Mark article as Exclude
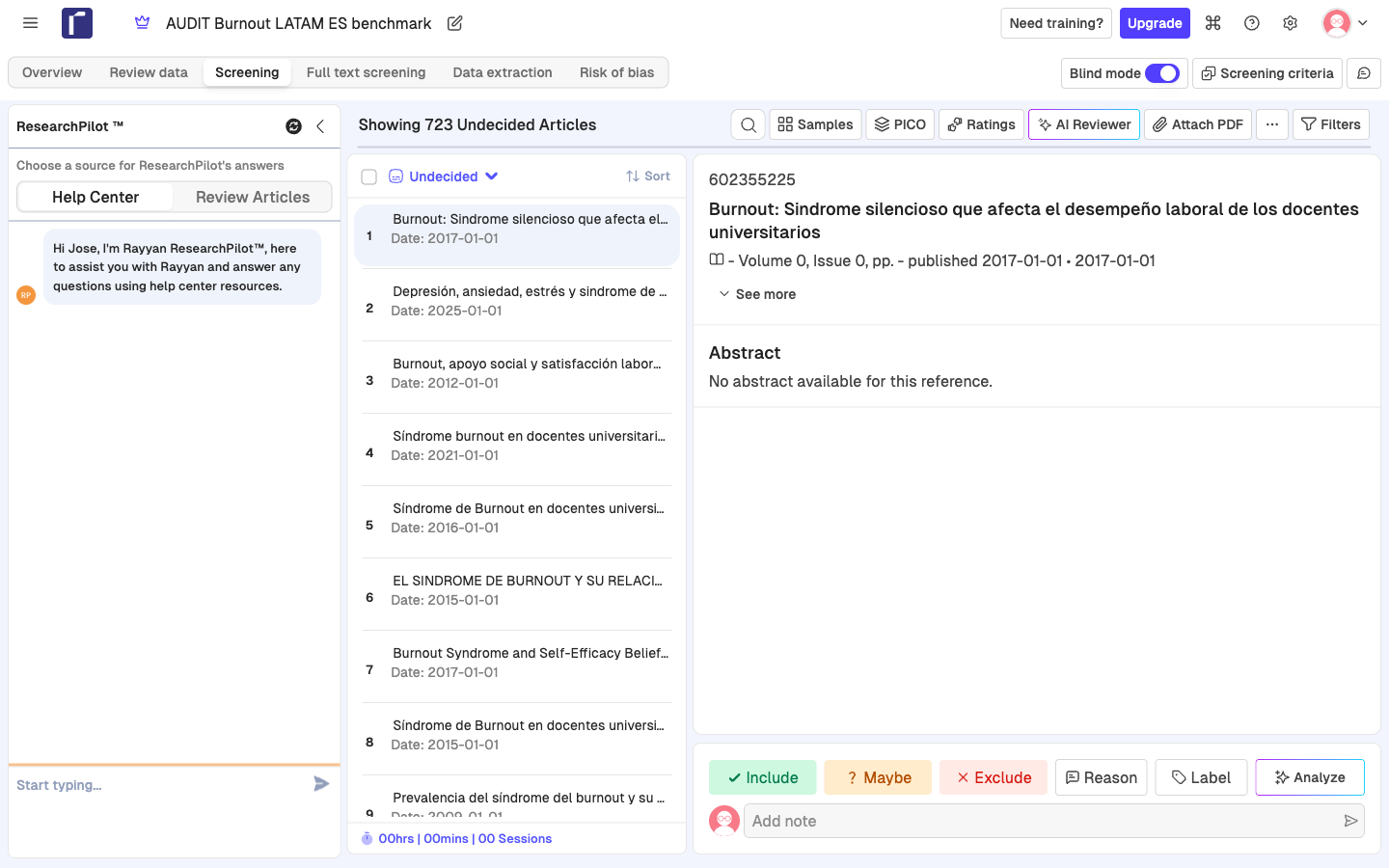The image size is (1389, 868). (994, 777)
